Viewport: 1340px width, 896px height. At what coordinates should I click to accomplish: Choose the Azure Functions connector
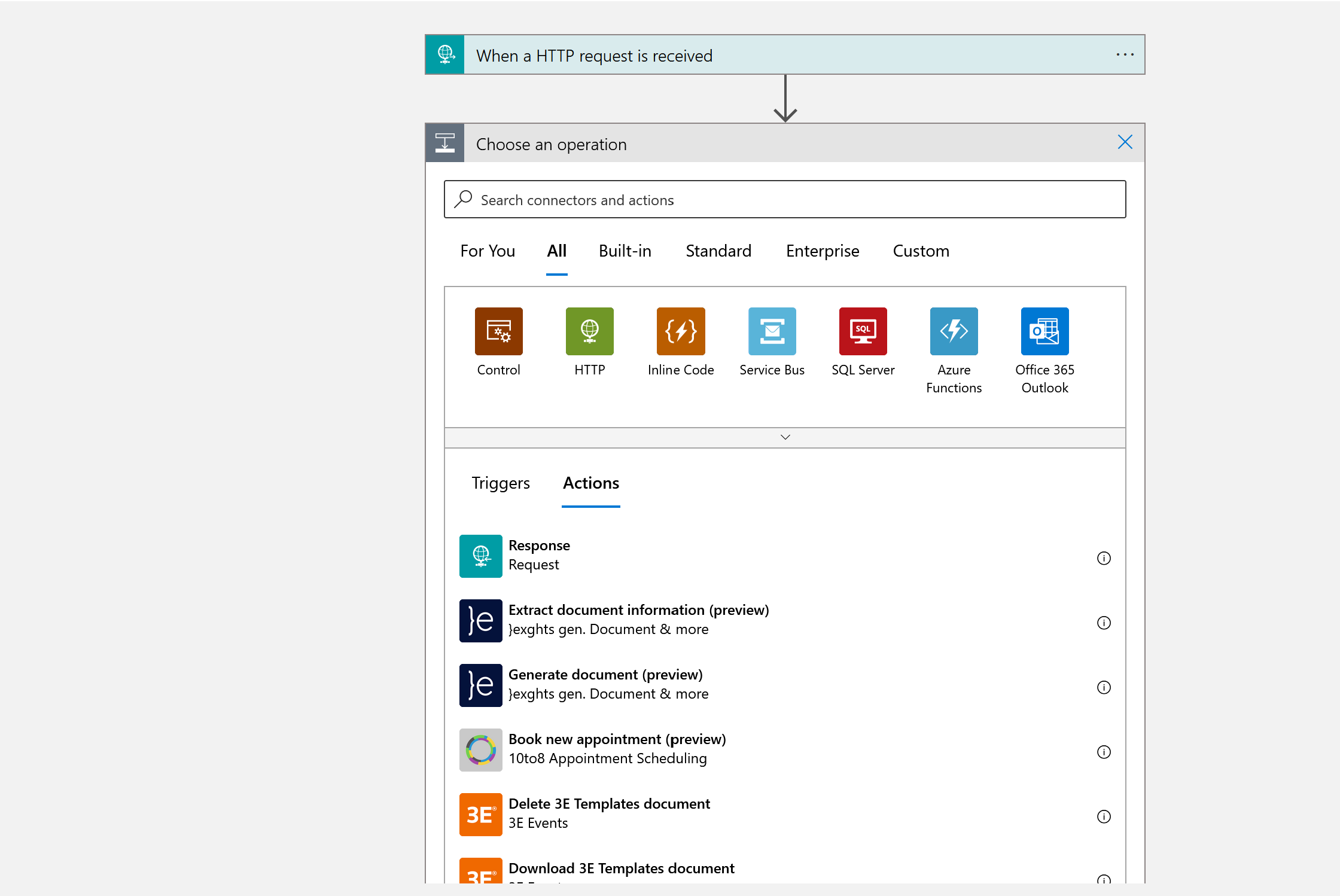[x=954, y=331]
